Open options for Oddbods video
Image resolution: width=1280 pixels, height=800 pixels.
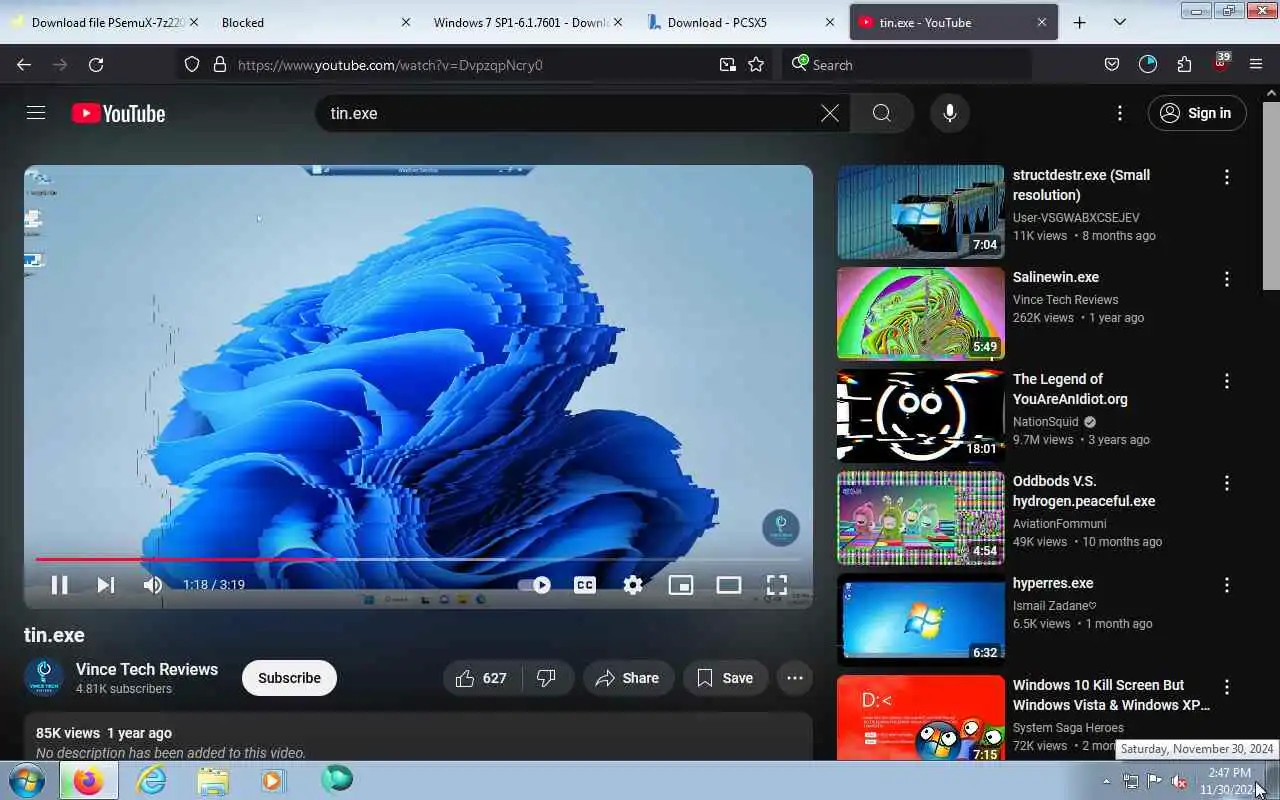(1227, 483)
